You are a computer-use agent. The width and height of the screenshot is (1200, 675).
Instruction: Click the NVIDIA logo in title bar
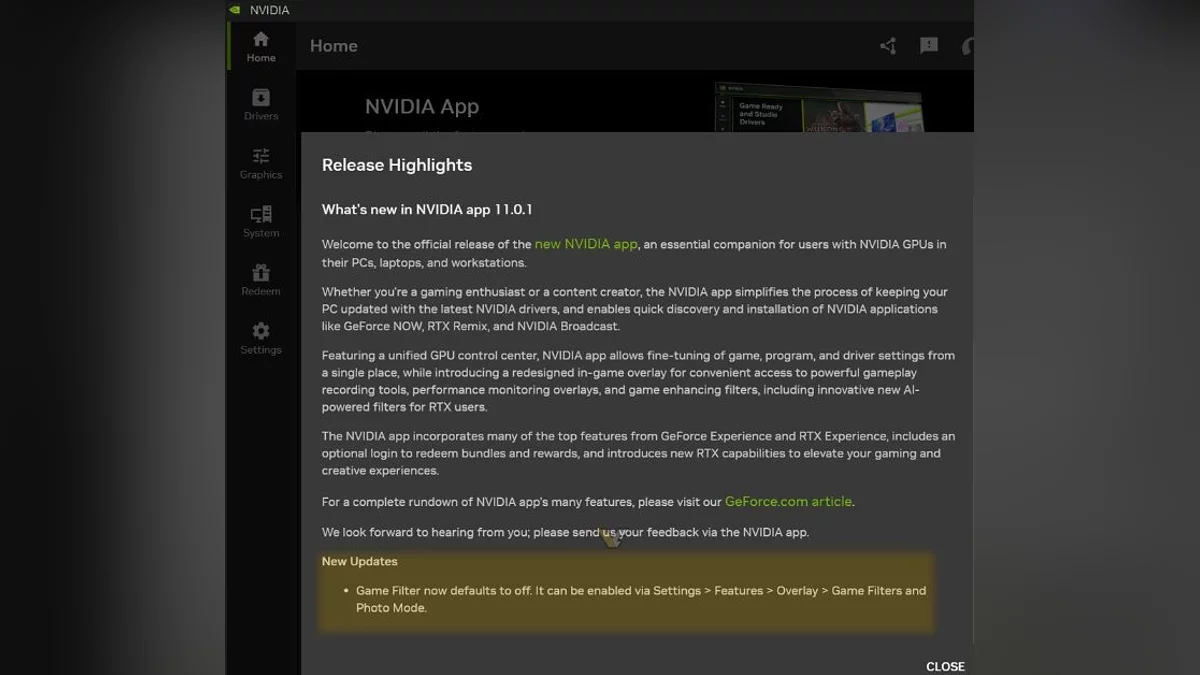(234, 10)
